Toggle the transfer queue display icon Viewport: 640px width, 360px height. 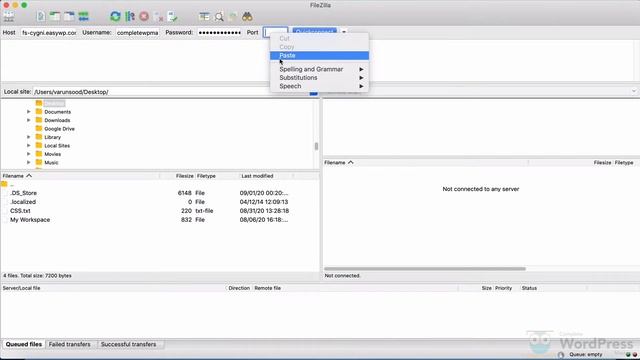coord(83,16)
